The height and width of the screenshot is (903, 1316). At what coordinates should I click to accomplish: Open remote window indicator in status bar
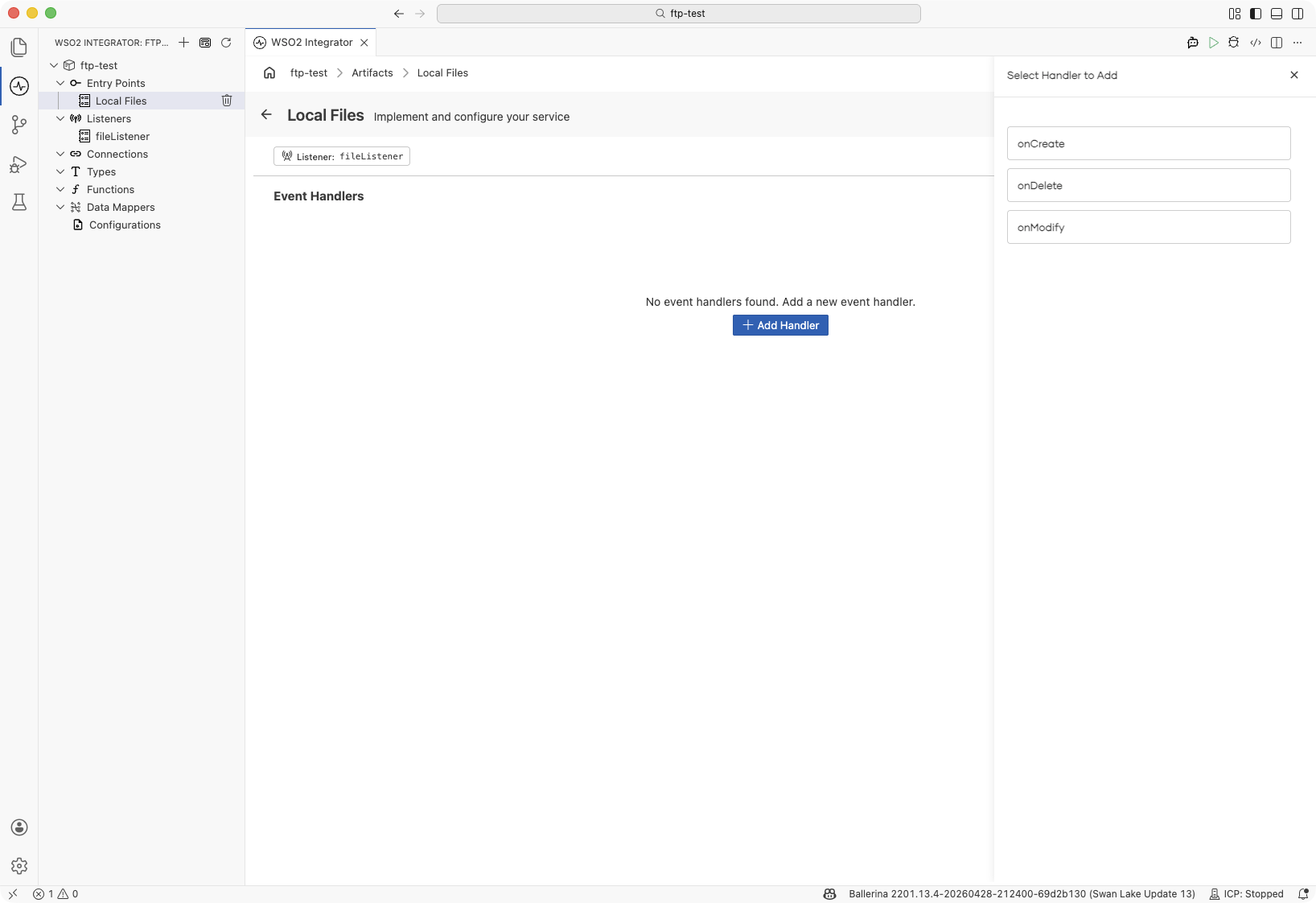click(13, 894)
